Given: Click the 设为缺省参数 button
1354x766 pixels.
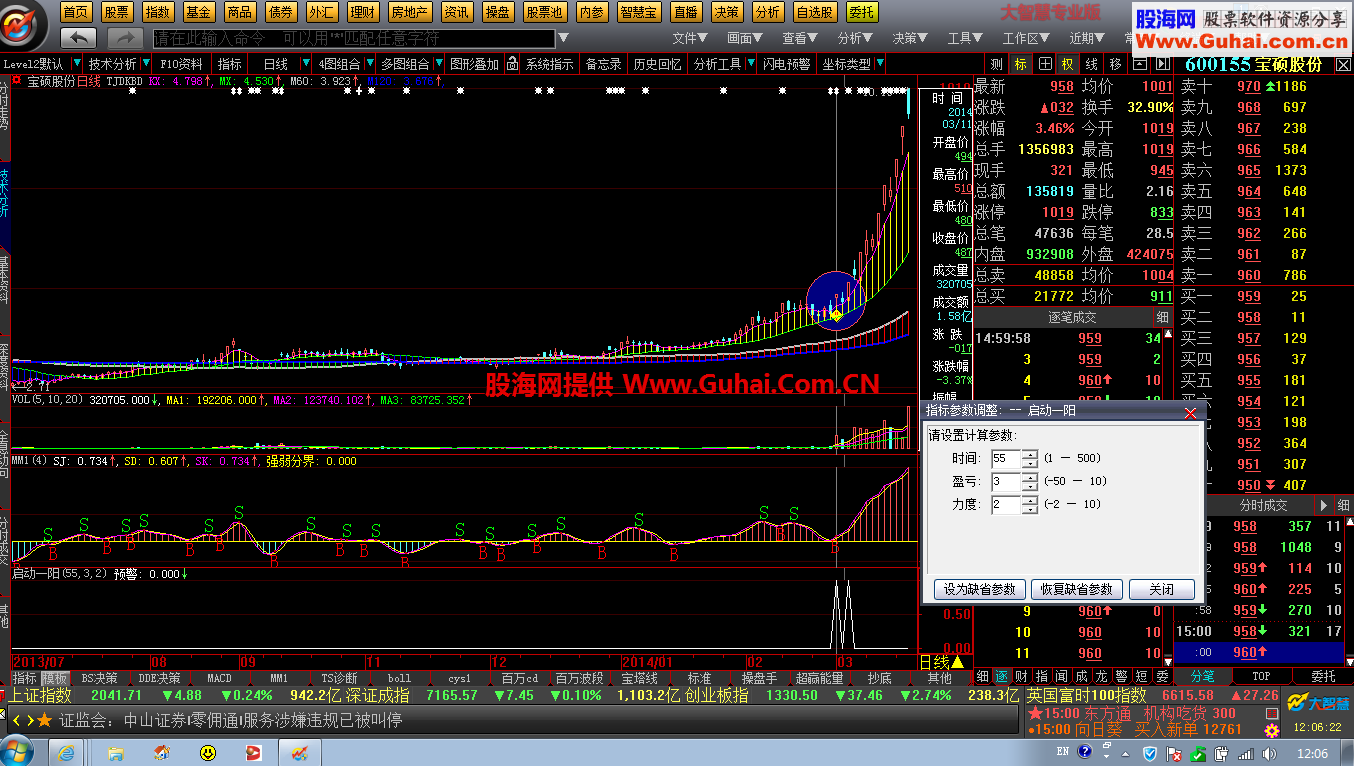Looking at the screenshot, I should 979,589.
